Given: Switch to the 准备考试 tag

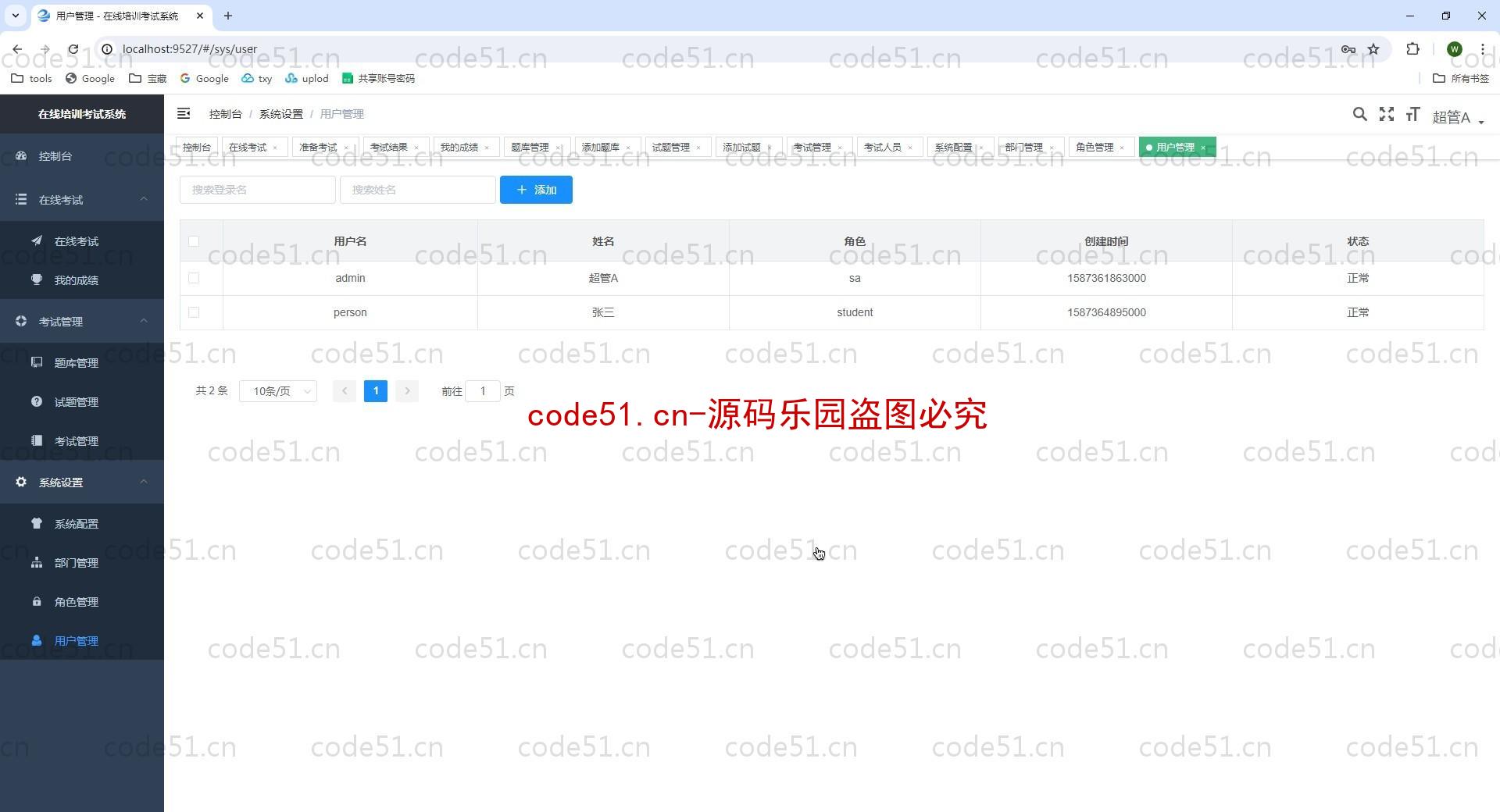Looking at the screenshot, I should [x=318, y=147].
